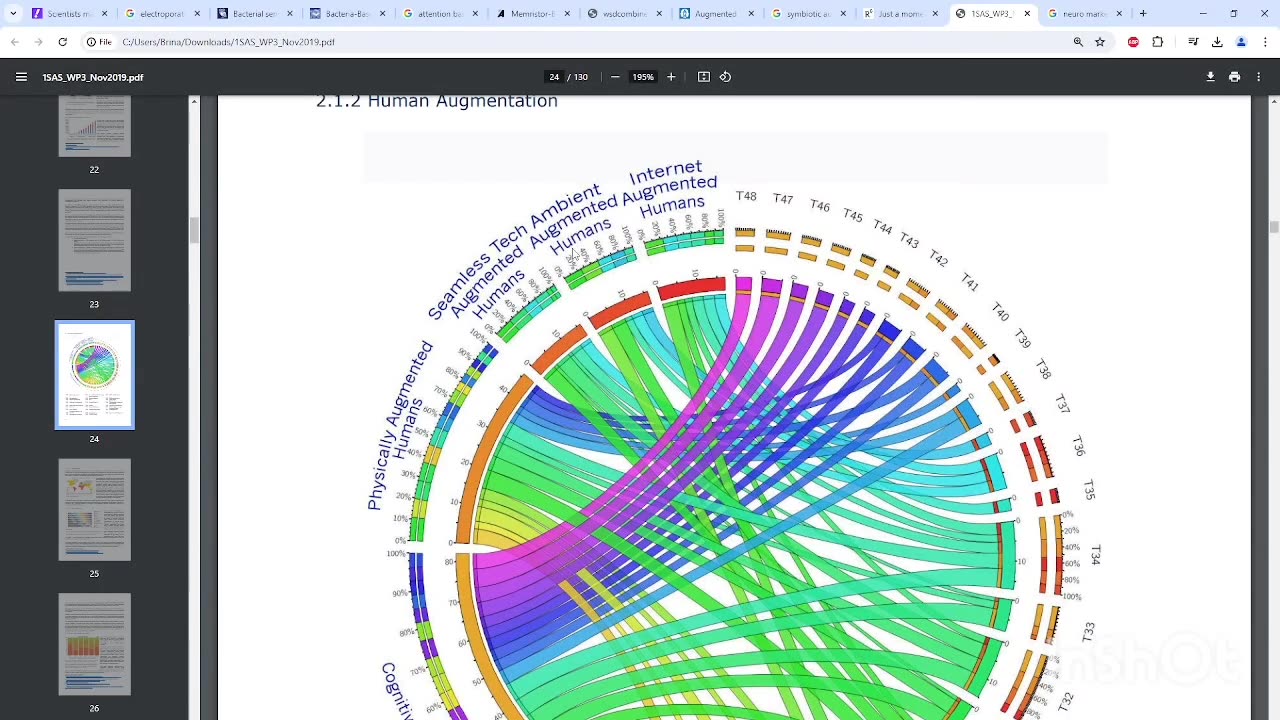
Task: Zoom out with the minus icon
Action: coord(615,77)
